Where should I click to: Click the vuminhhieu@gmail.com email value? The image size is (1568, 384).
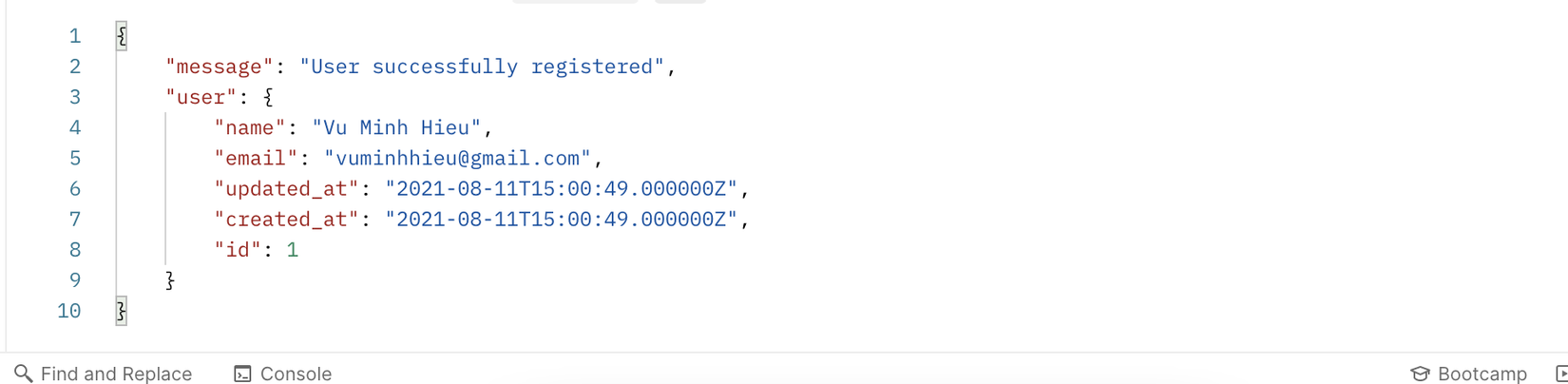pyautogui.click(x=457, y=158)
